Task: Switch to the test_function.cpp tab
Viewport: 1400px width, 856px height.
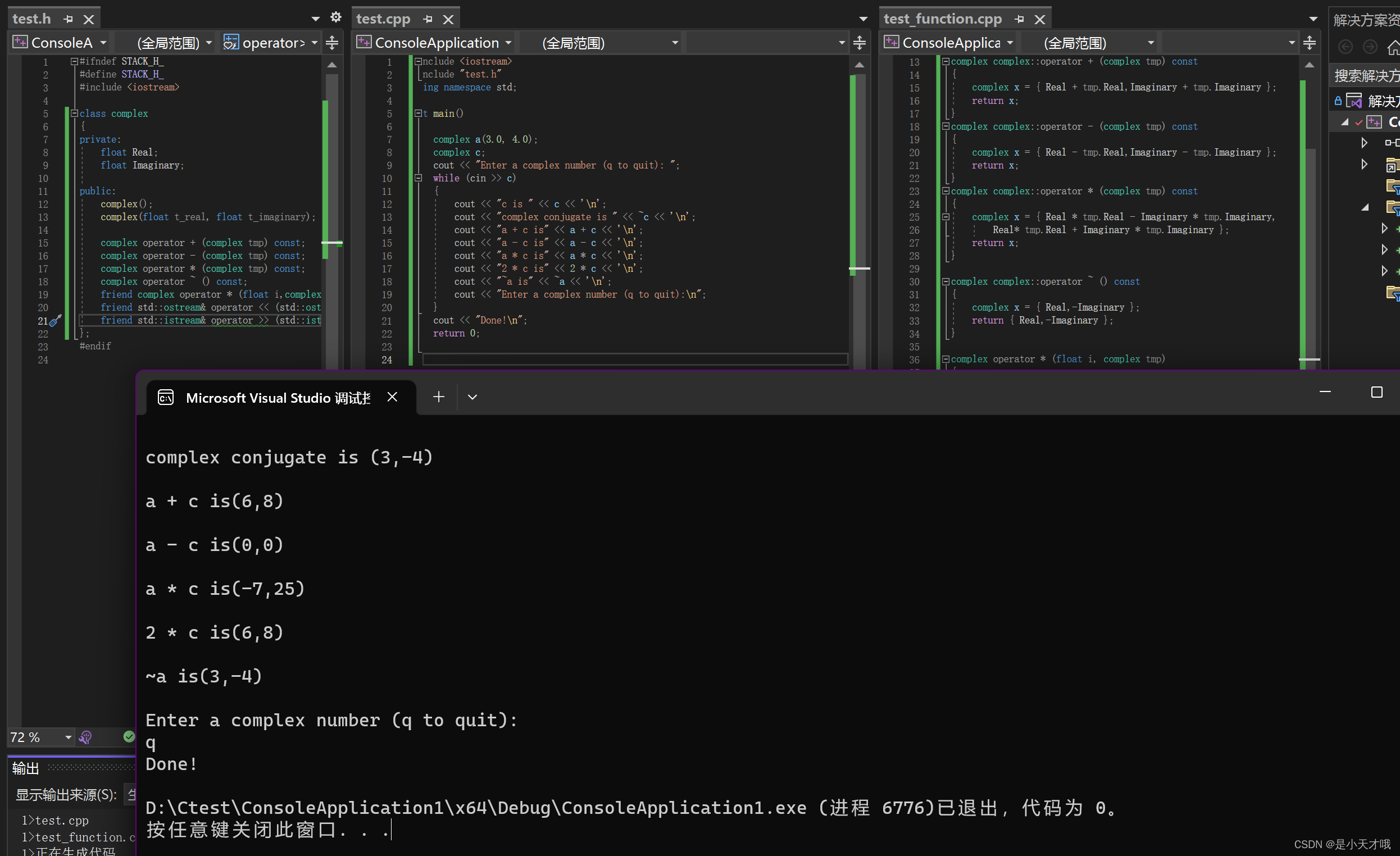Action: (x=943, y=18)
